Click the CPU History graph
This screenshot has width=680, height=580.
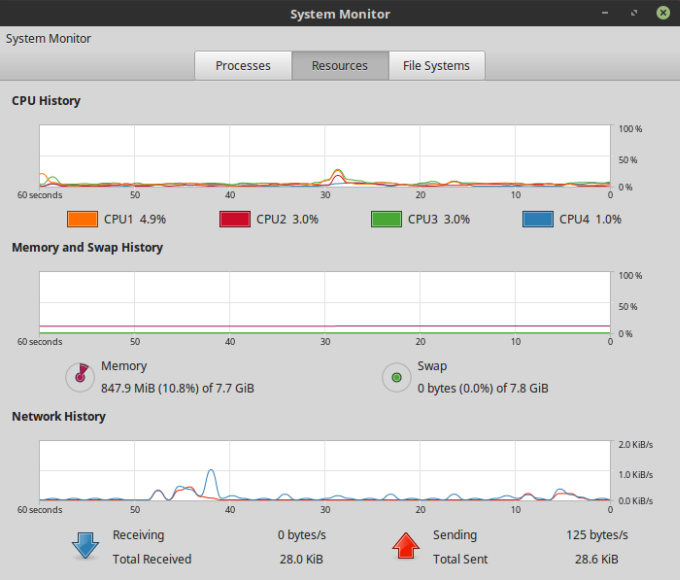pyautogui.click(x=325, y=156)
